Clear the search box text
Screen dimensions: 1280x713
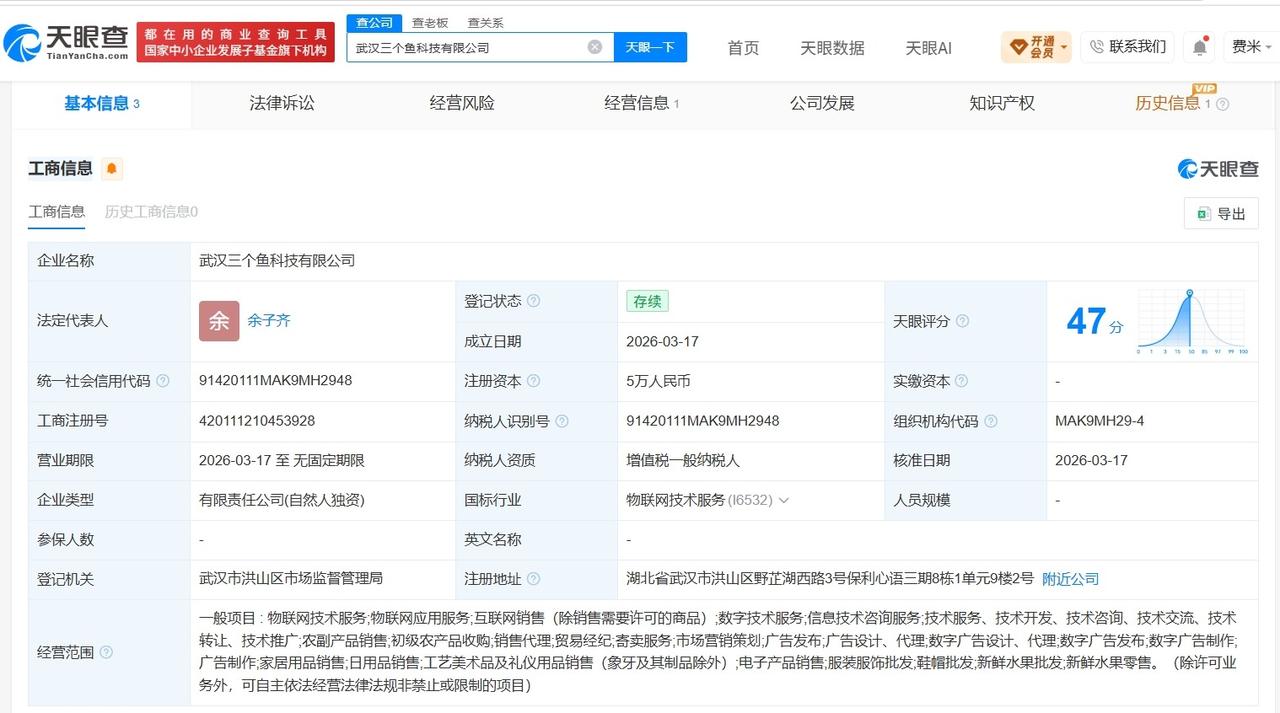594,47
